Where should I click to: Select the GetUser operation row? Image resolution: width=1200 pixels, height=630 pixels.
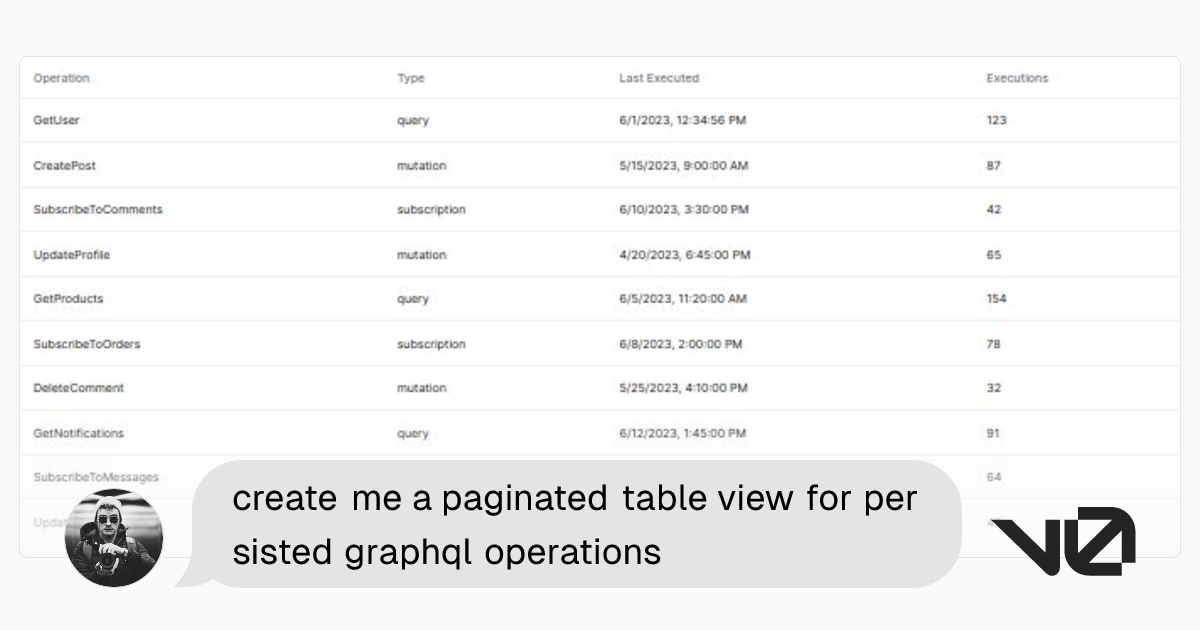[x=56, y=120]
